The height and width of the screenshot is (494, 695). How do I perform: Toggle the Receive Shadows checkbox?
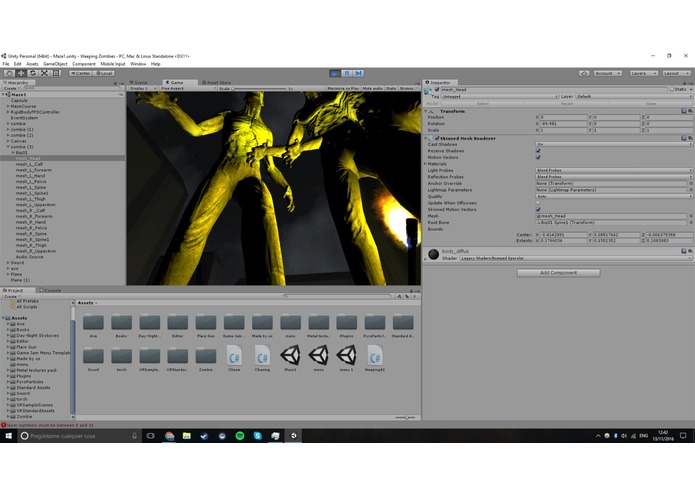point(538,151)
